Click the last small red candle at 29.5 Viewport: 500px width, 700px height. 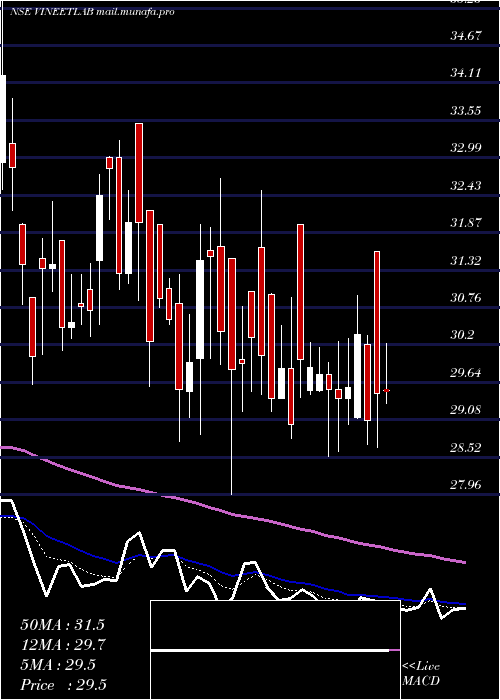pyautogui.click(x=387, y=391)
